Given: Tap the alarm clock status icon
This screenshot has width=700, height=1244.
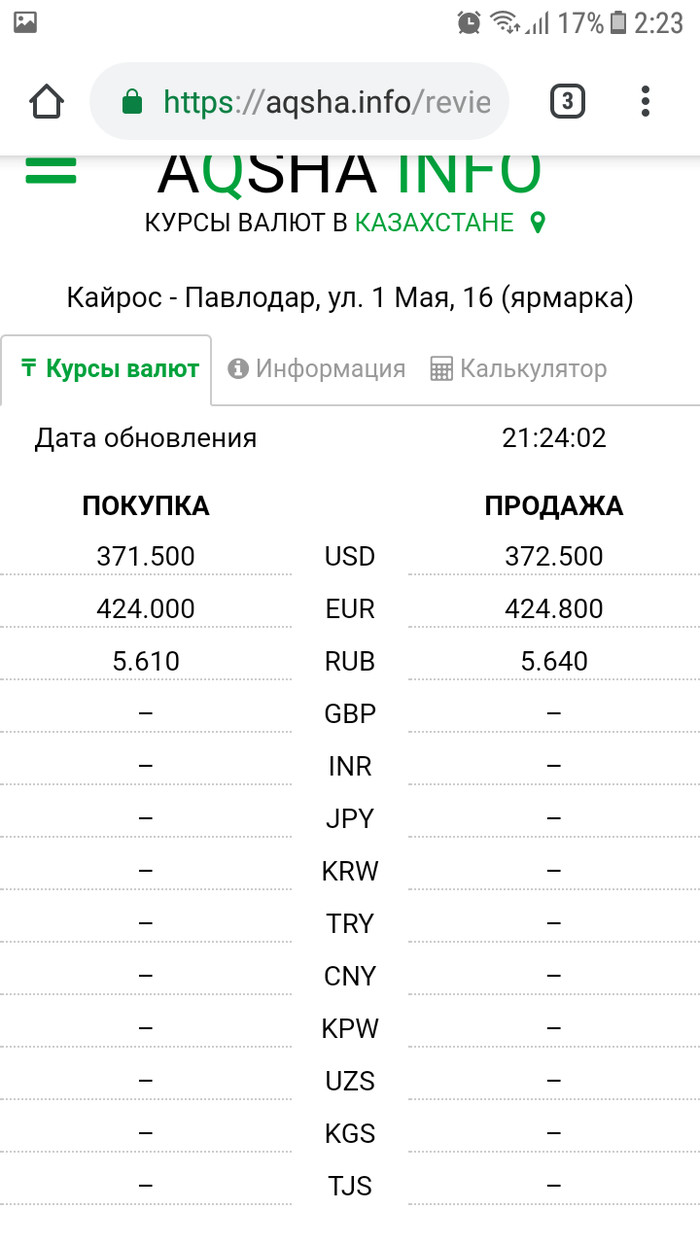Looking at the screenshot, I should click(468, 22).
